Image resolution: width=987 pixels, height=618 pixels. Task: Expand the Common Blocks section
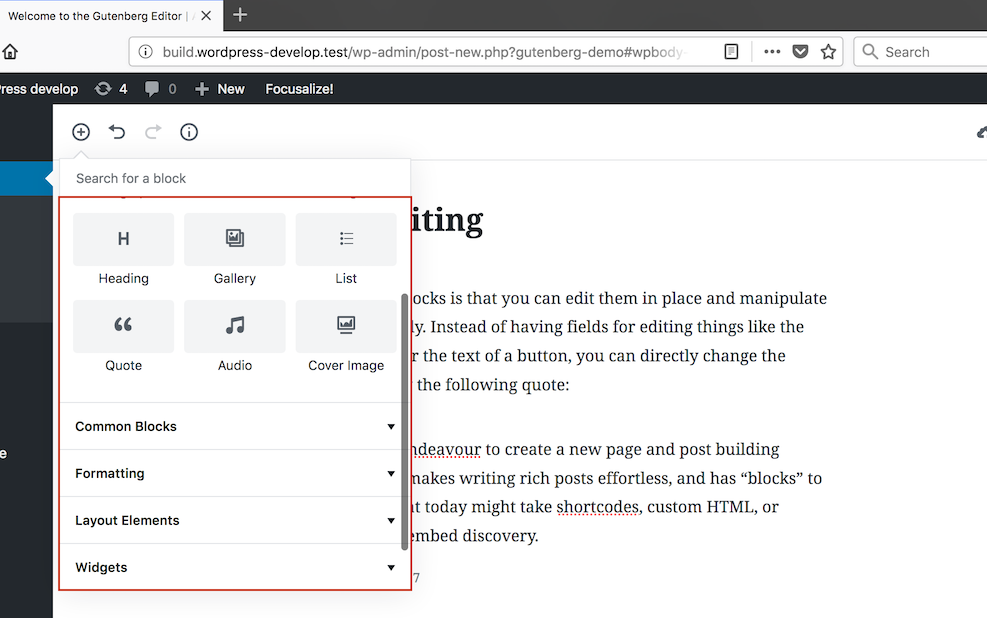(234, 426)
